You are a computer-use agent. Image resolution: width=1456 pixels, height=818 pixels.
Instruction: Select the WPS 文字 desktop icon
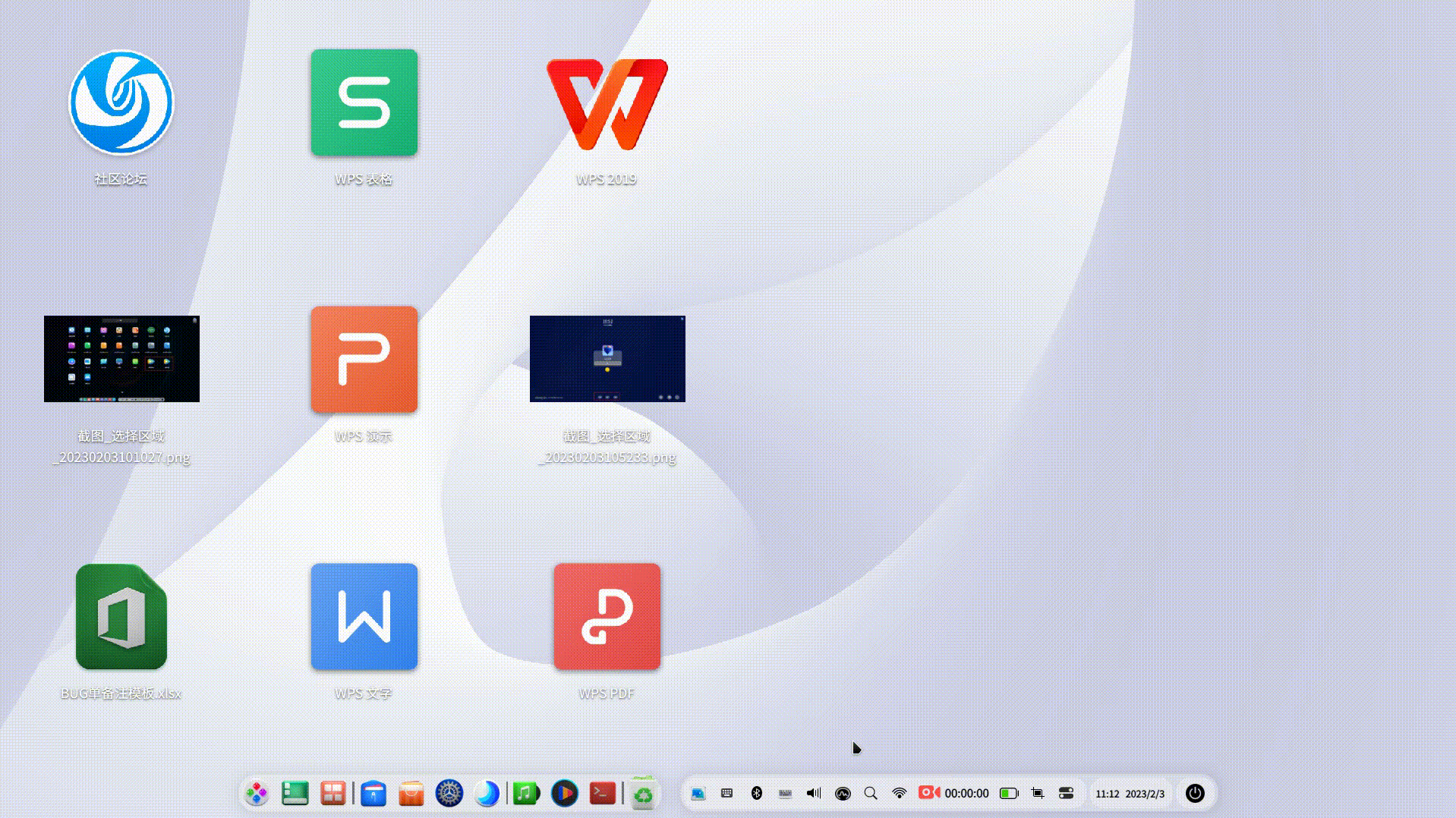point(364,617)
